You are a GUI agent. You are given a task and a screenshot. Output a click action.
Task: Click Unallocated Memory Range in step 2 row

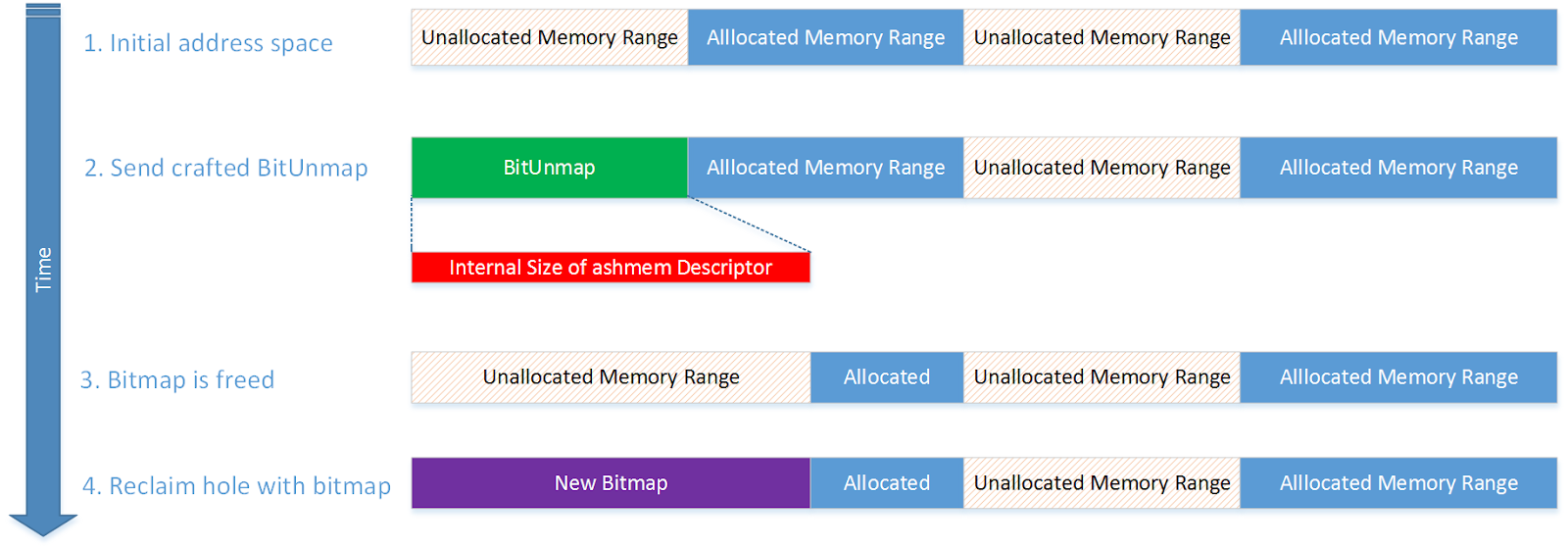[x=1102, y=168]
